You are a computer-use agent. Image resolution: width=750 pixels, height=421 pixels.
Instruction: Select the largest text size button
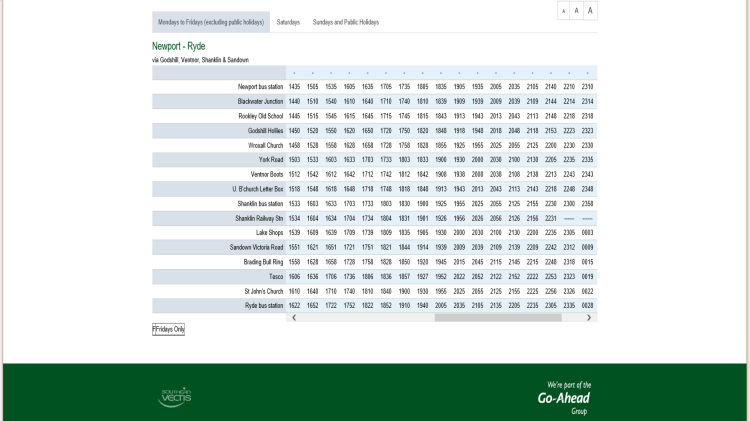590,11
